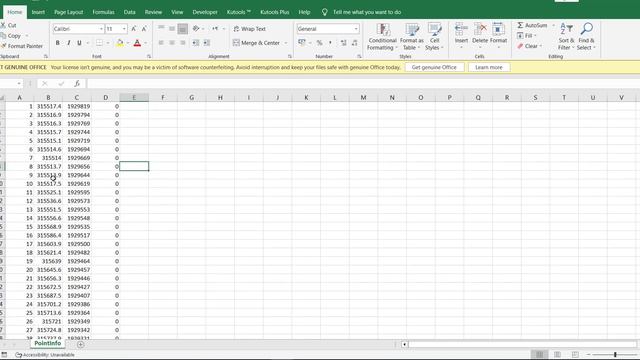Screen dimensions: 640x360
Task: Open Cell Styles gallery
Action: tap(434, 37)
